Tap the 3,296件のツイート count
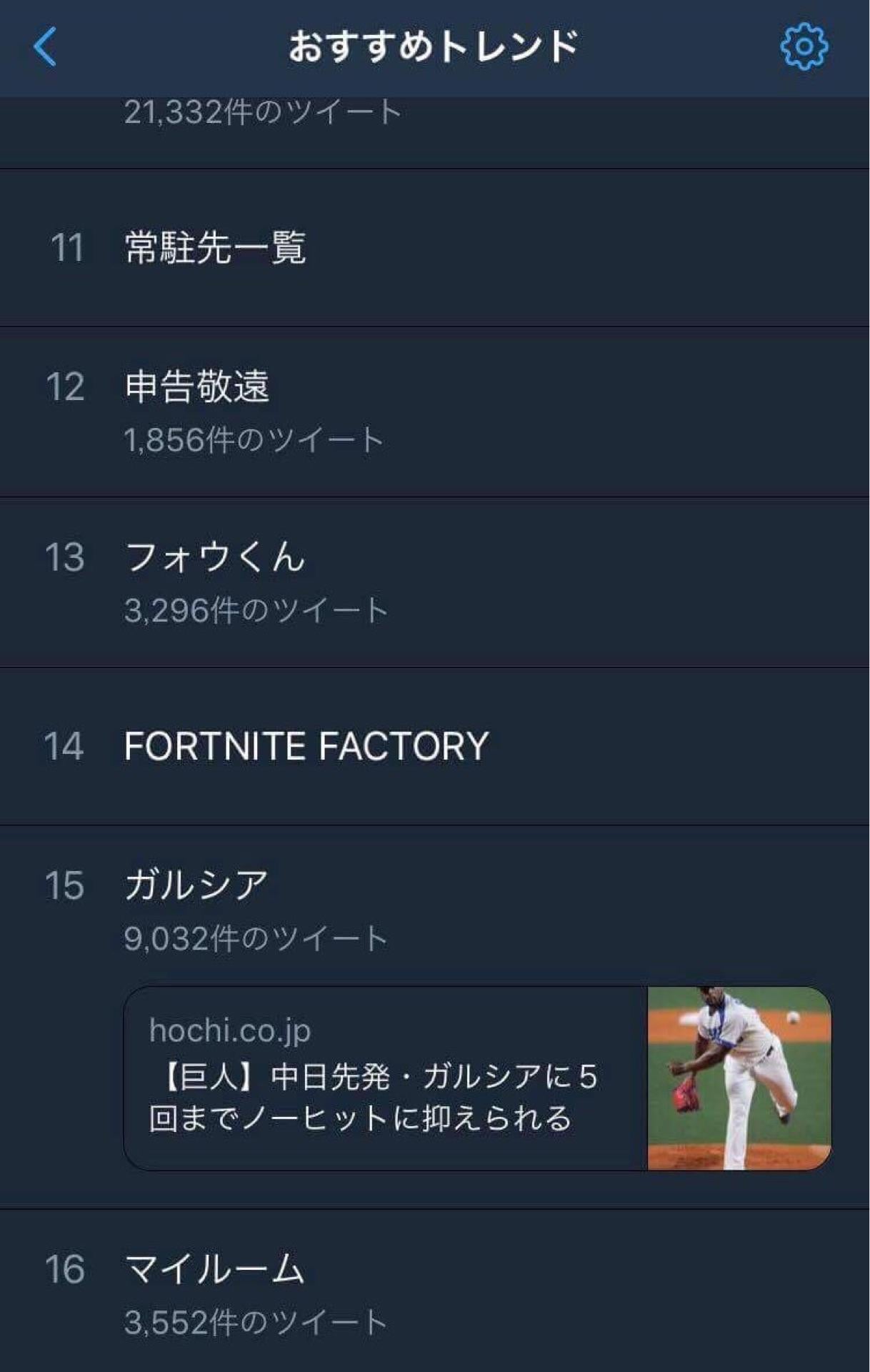 256,611
